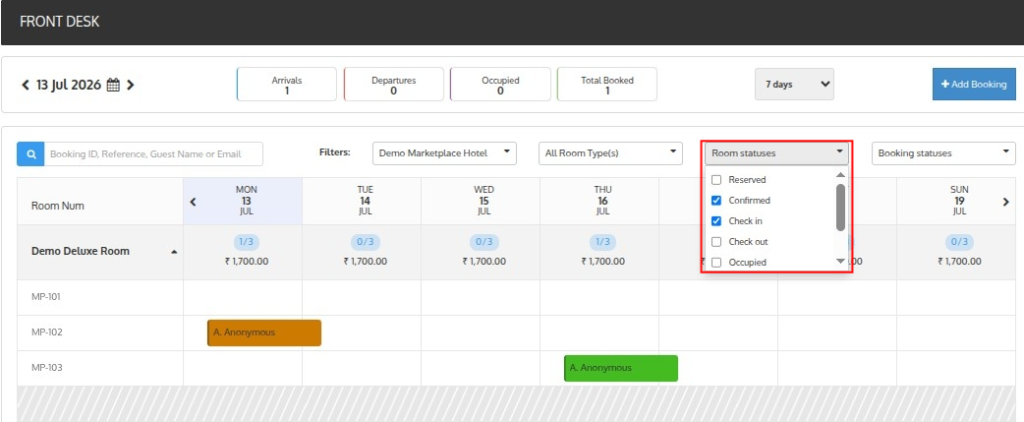
Task: Open the calendar date picker icon
Action: click(x=113, y=85)
